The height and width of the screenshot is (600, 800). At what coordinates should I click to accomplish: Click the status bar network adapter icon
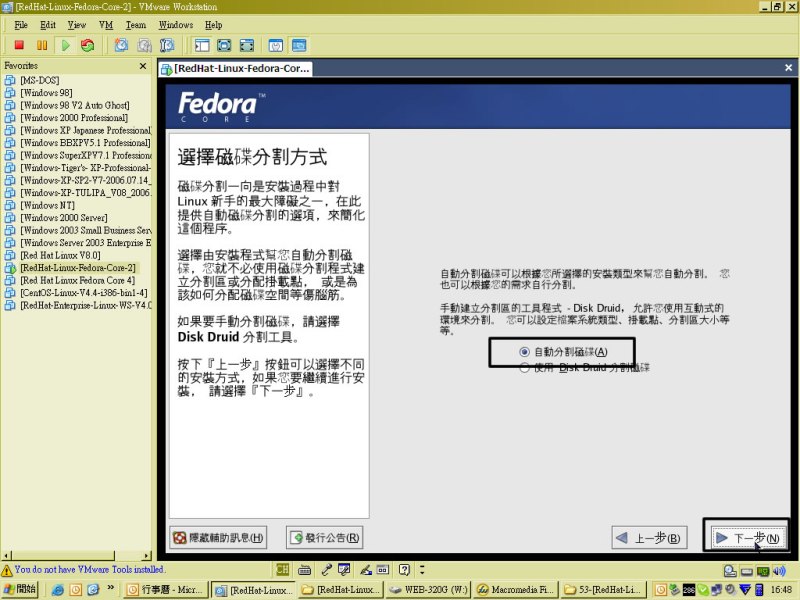coord(763,571)
